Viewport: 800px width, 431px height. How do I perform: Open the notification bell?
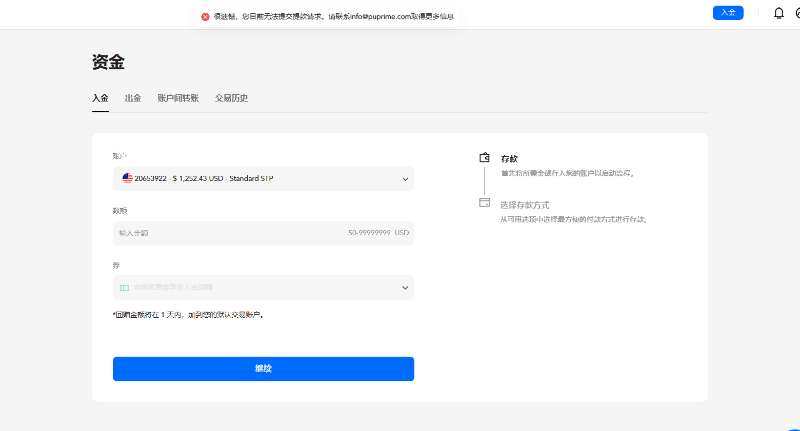click(x=779, y=13)
